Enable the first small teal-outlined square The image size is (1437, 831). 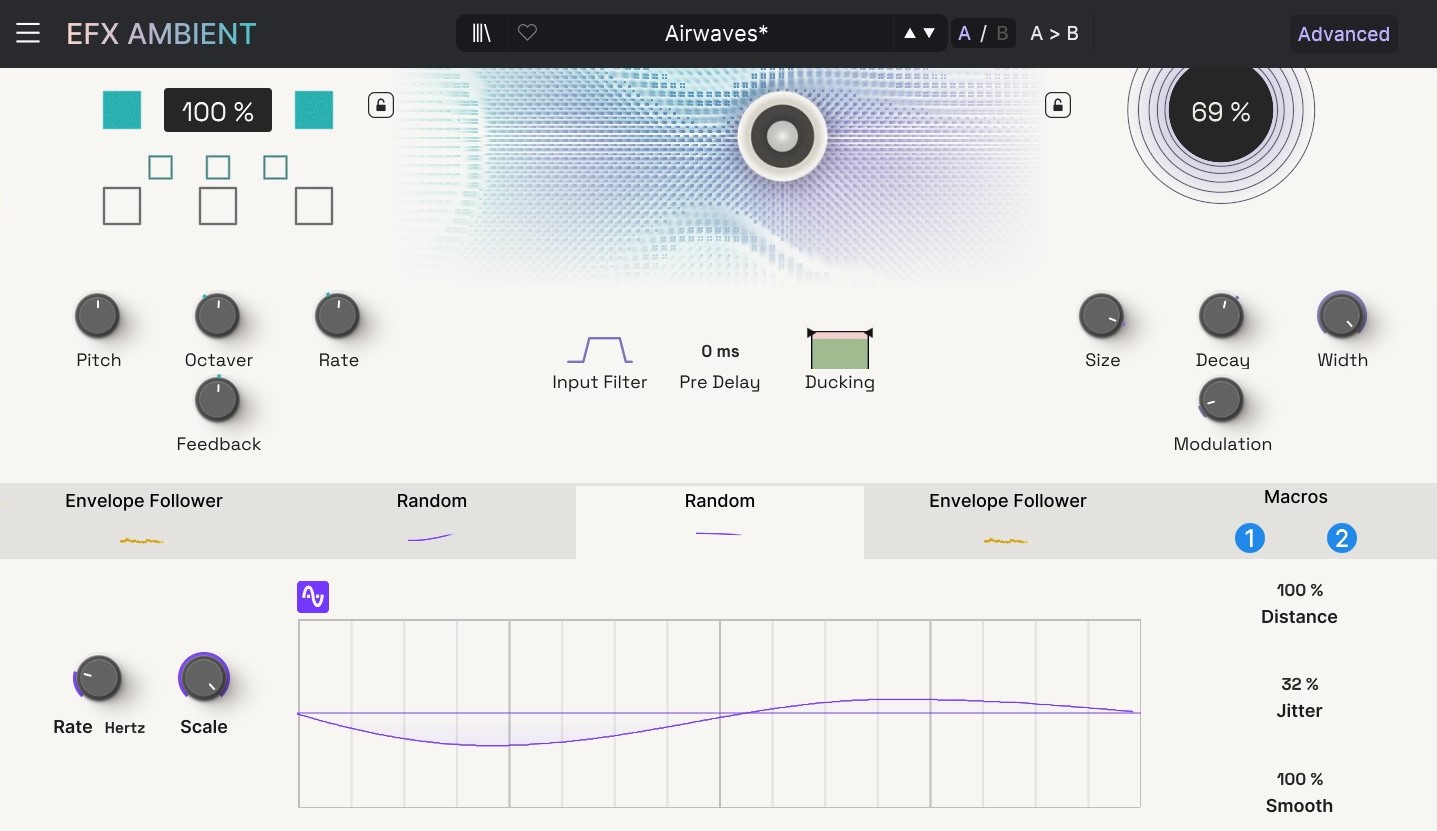(x=160, y=167)
